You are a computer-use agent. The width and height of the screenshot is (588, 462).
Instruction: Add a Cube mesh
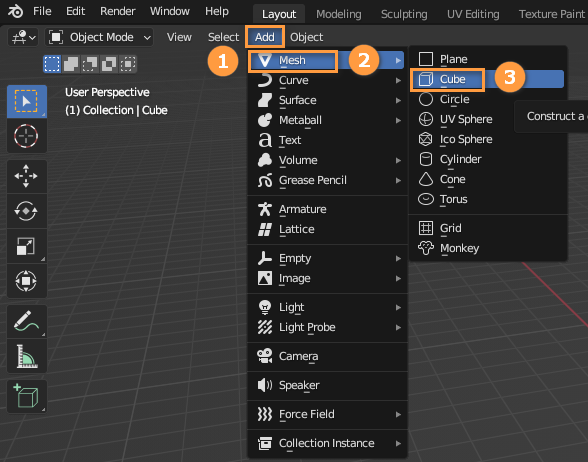pos(488,79)
